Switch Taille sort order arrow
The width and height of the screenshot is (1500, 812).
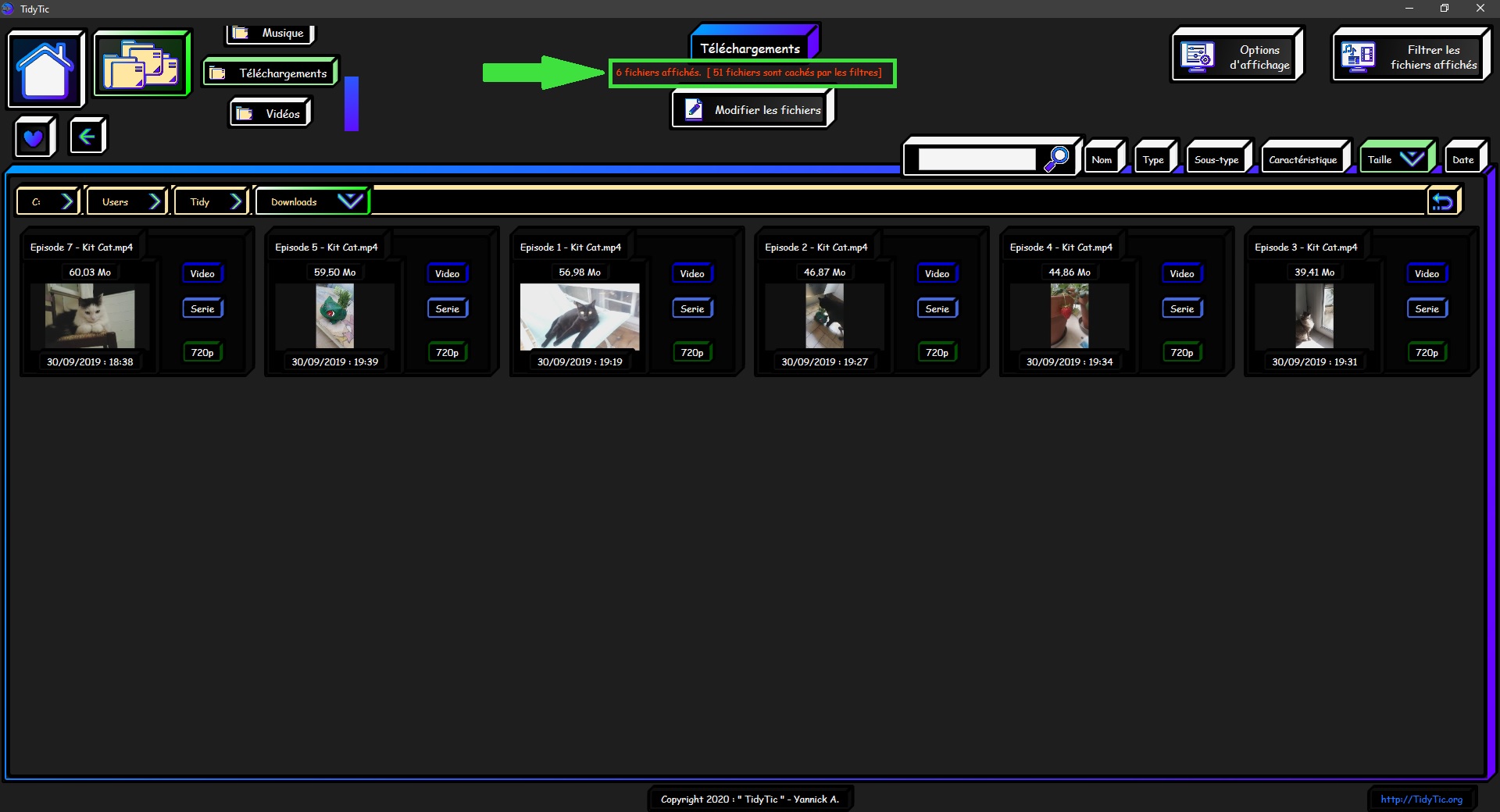point(1412,159)
